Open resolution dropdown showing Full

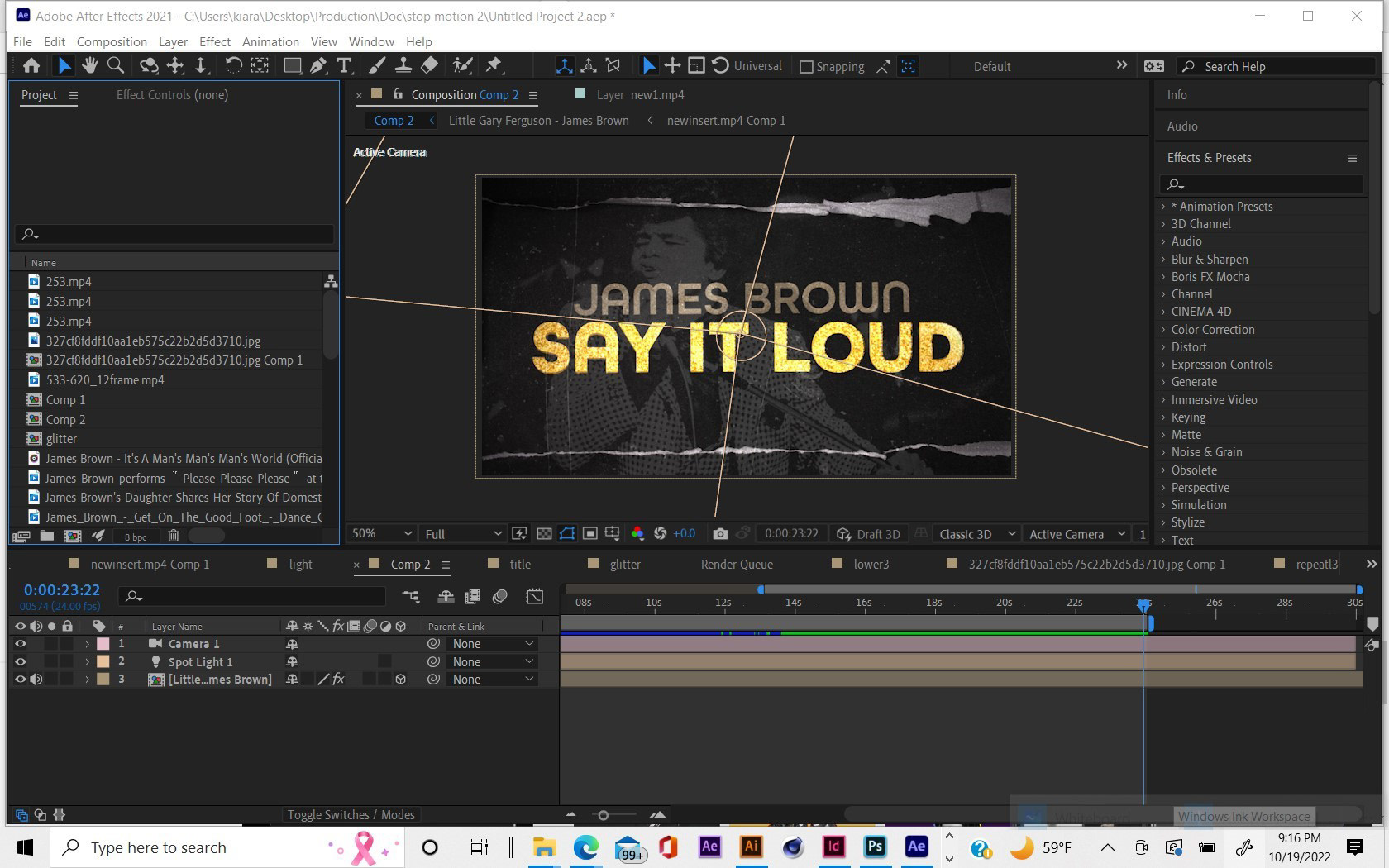tap(463, 534)
